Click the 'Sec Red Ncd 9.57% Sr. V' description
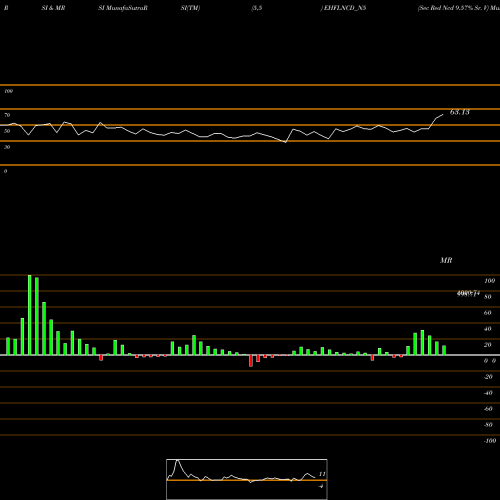 click(x=453, y=8)
